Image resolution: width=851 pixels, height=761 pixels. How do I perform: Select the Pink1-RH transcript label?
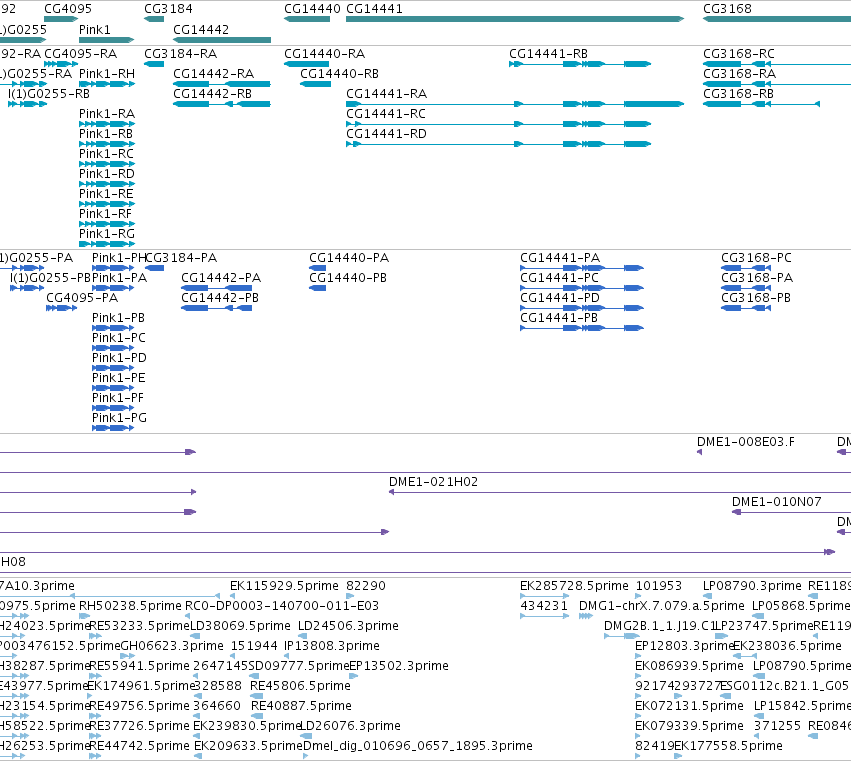pos(107,74)
